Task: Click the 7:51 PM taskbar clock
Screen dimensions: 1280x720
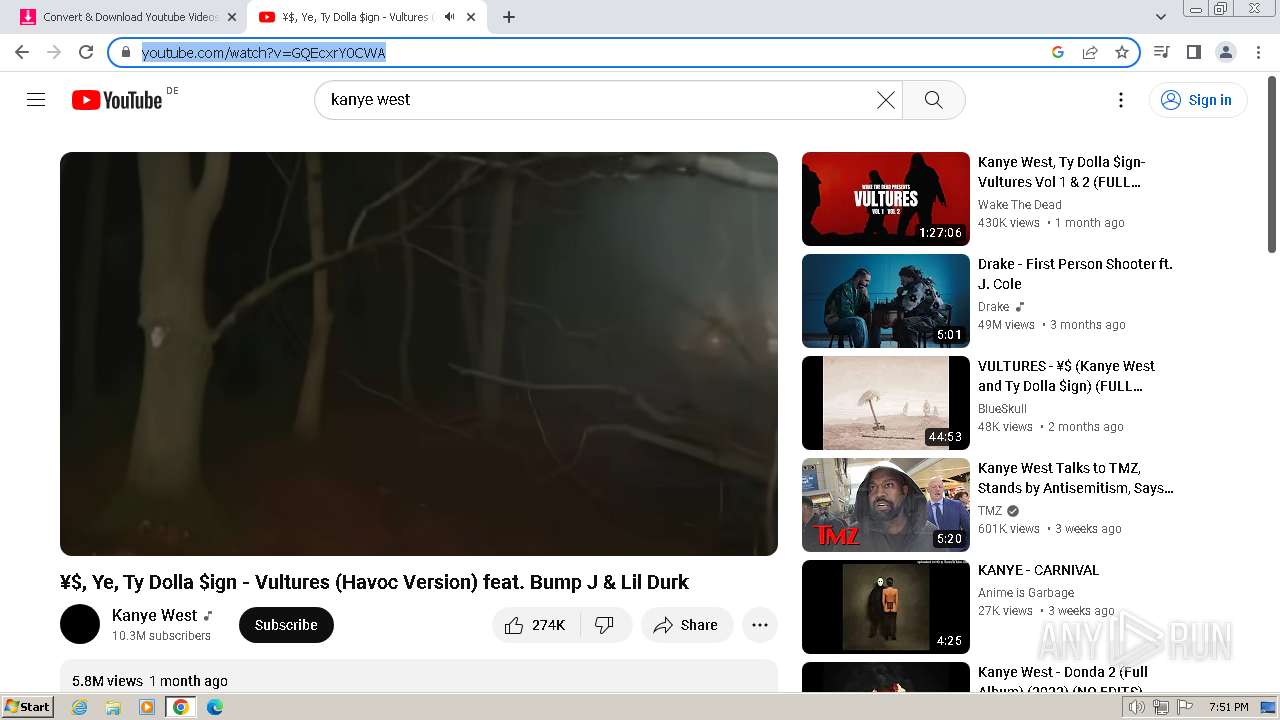Action: pyautogui.click(x=1228, y=707)
